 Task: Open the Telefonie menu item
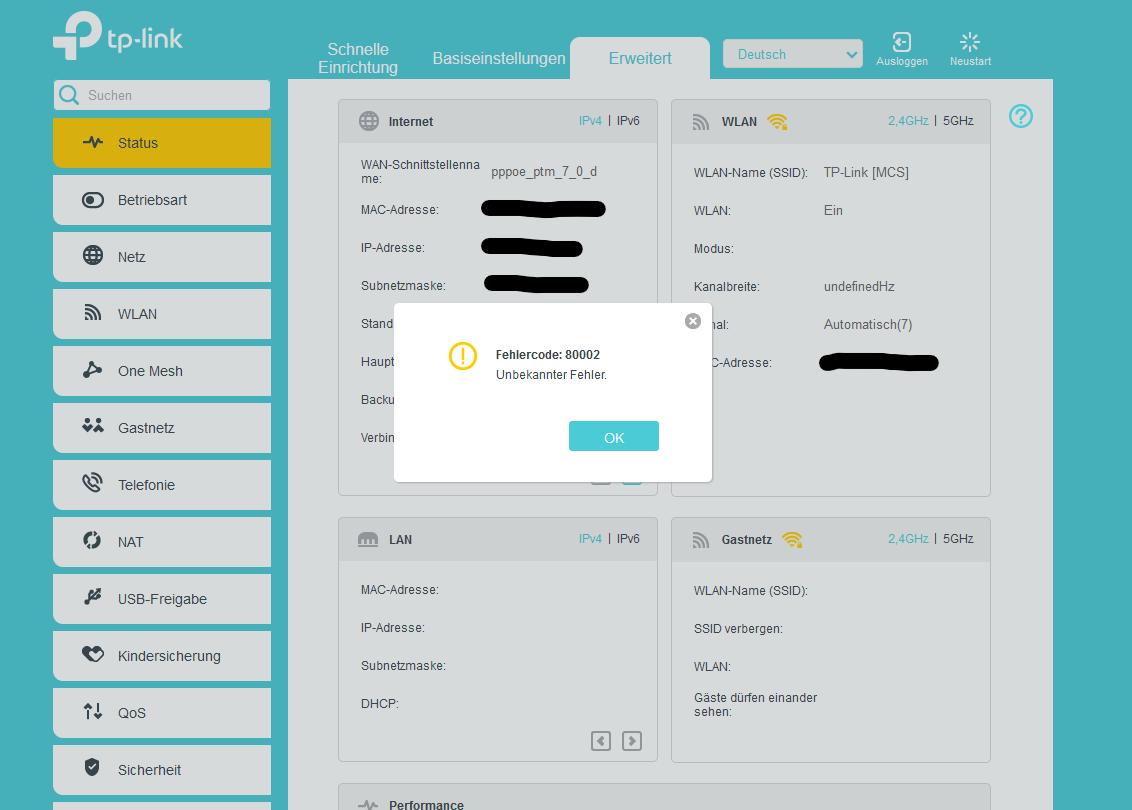coord(162,485)
